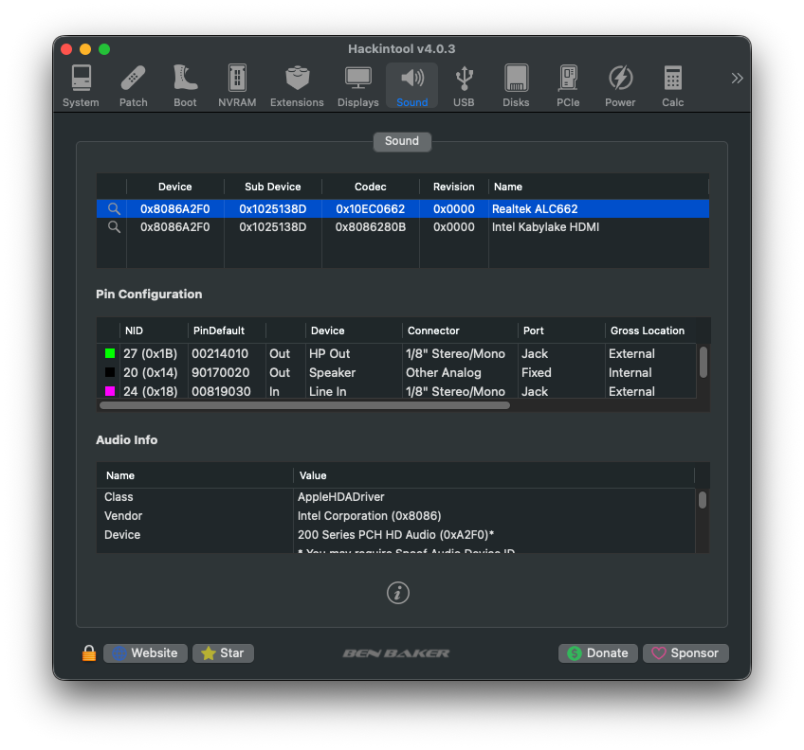Screen dimensions: 804x750
Task: Click the magenta swatch for NID 24
Action: pyautogui.click(x=110, y=392)
